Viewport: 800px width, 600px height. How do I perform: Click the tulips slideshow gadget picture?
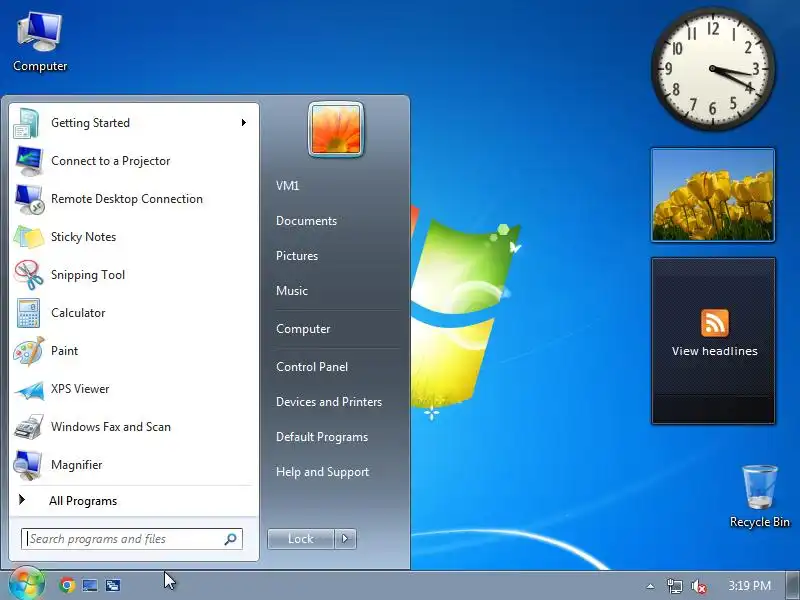(713, 195)
